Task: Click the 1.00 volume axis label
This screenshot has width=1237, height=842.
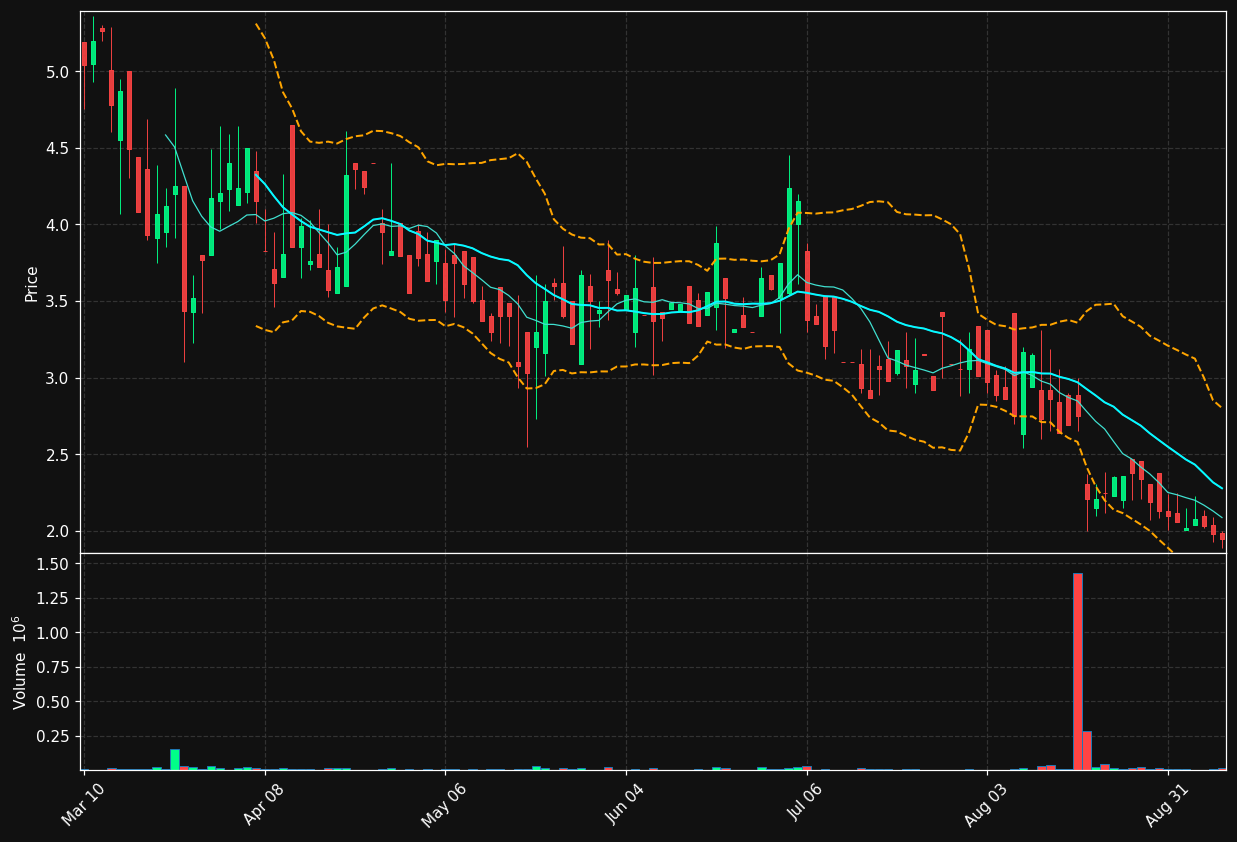Action: [53, 633]
